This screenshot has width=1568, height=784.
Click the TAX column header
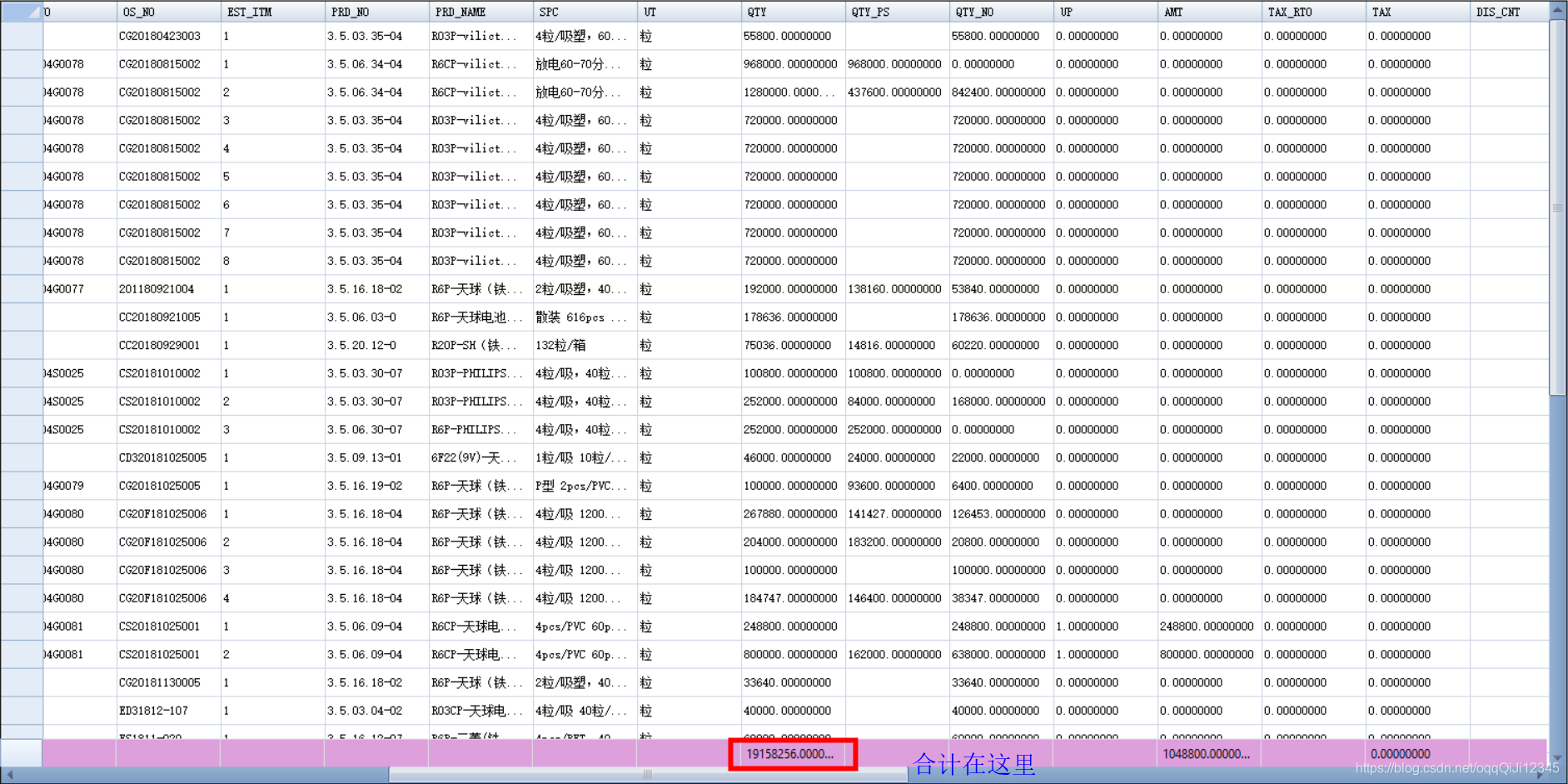1417,12
